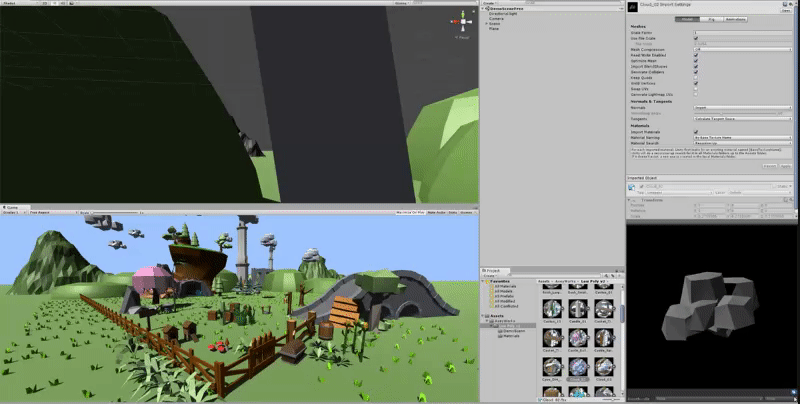Image resolution: width=800 pixels, height=404 pixels.
Task: Toggle Import Materials checkbox
Action: [695, 132]
